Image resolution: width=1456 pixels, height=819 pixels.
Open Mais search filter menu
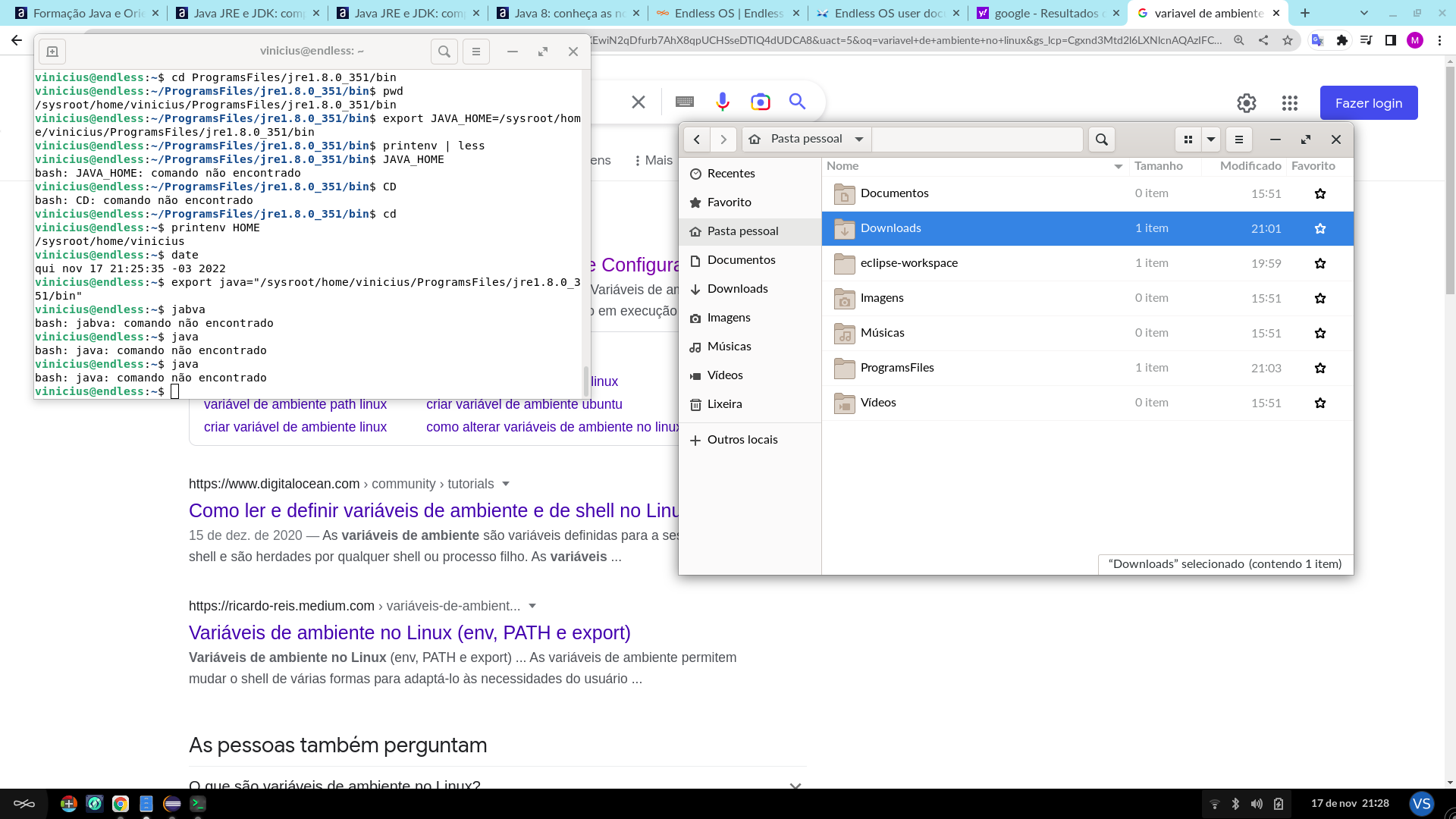coord(654,161)
